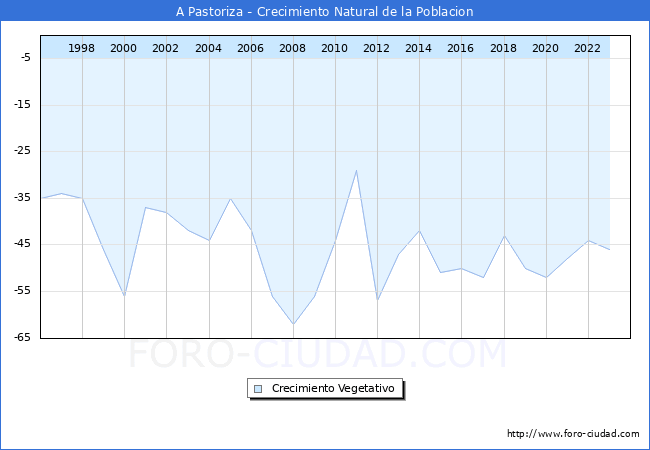This screenshot has height=450, width=650.
Task: Click the -15 y-axis value
Action: [22, 104]
